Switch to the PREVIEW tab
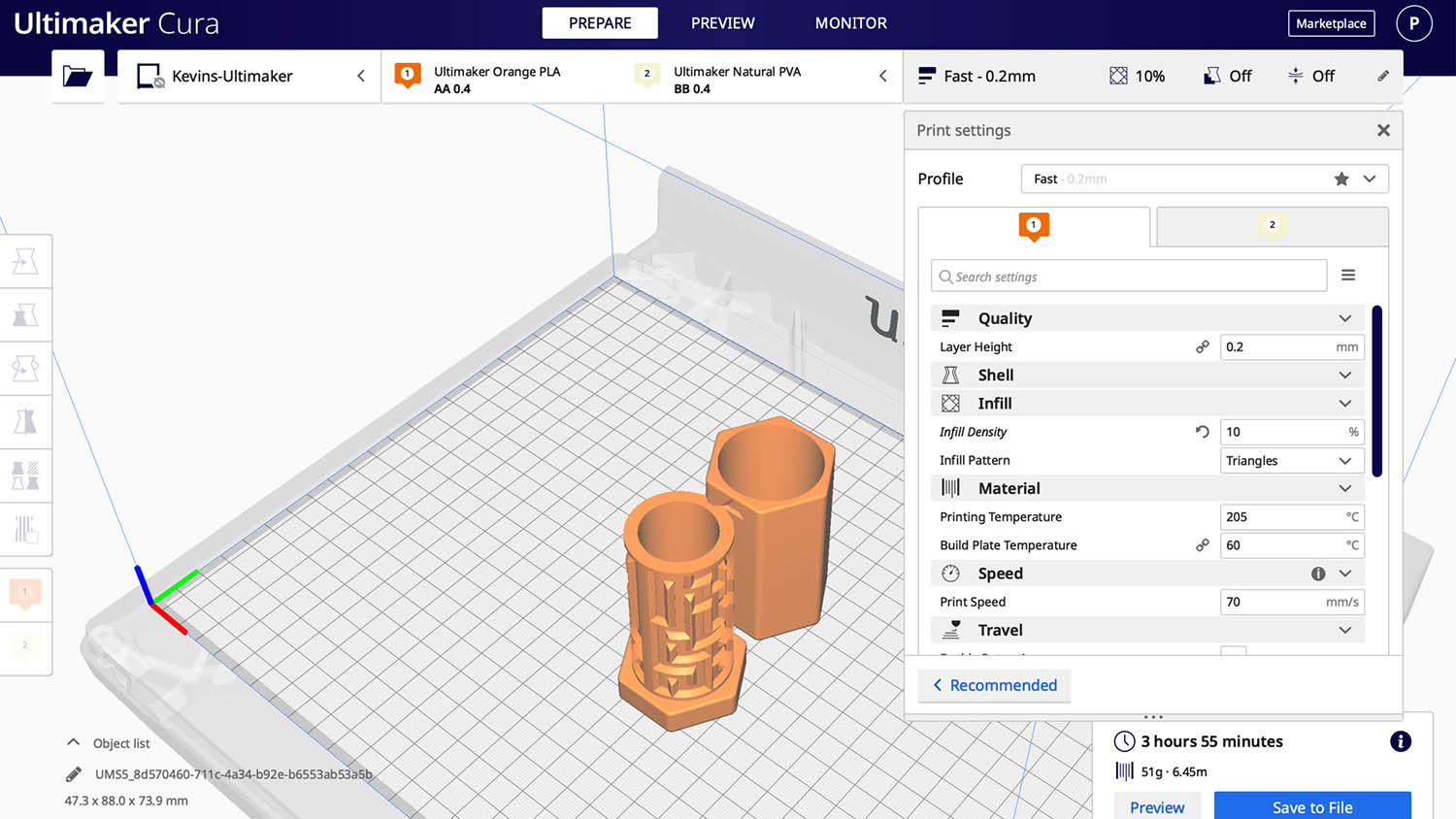The width and height of the screenshot is (1456, 819). click(722, 22)
